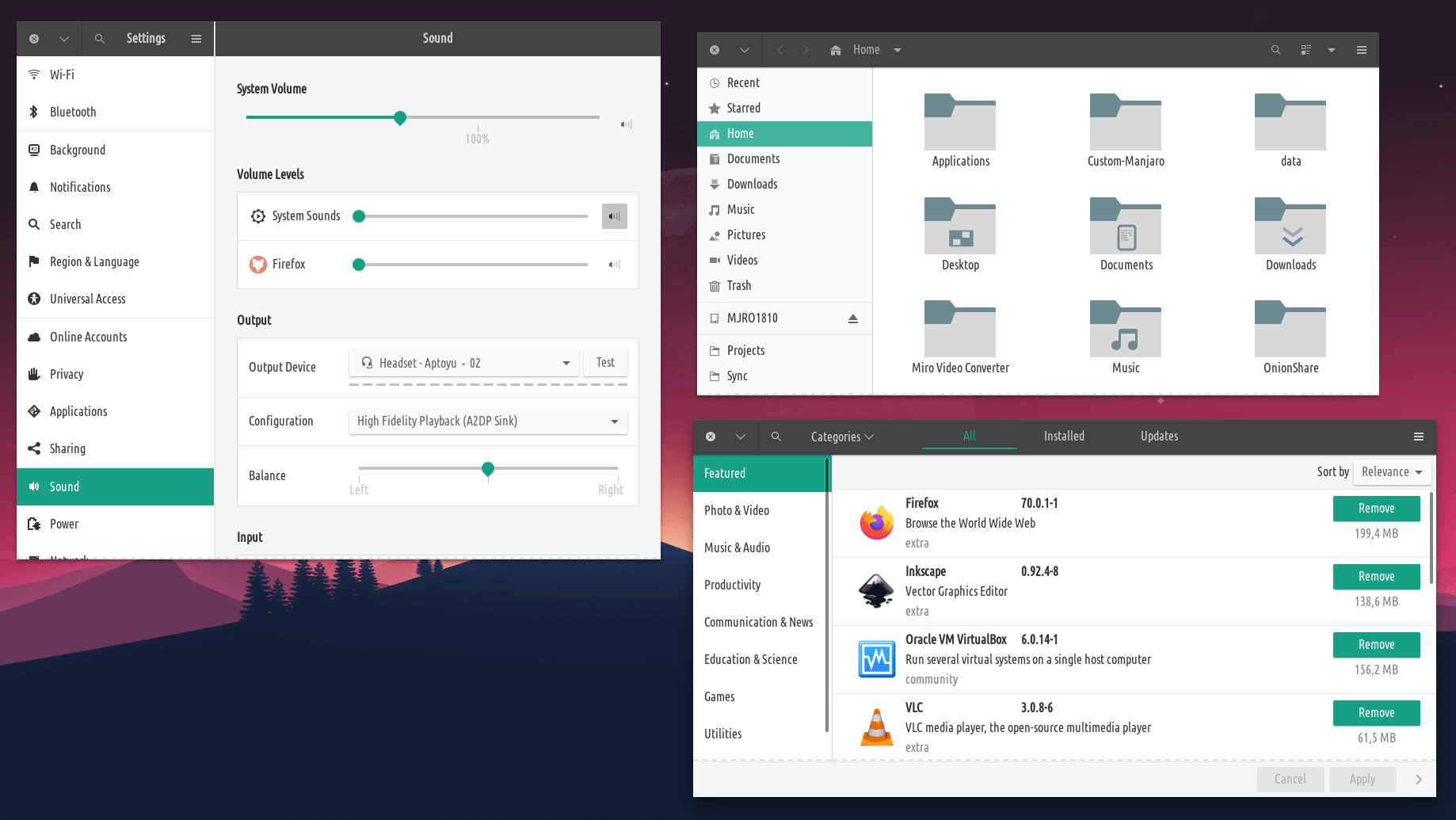Image resolution: width=1456 pixels, height=820 pixels.
Task: Toggle the file manager view mode icon
Action: pyautogui.click(x=1305, y=50)
